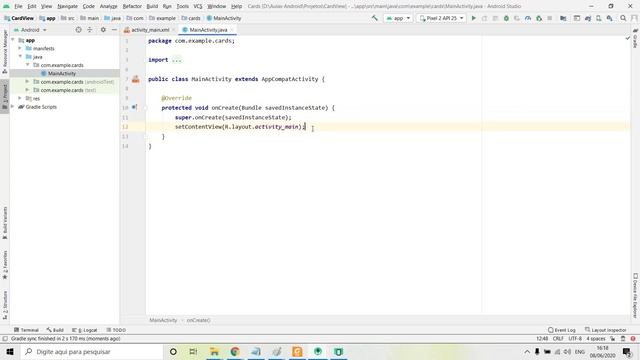
Task: Toggle the Structure side tab
Action: tap(5, 305)
